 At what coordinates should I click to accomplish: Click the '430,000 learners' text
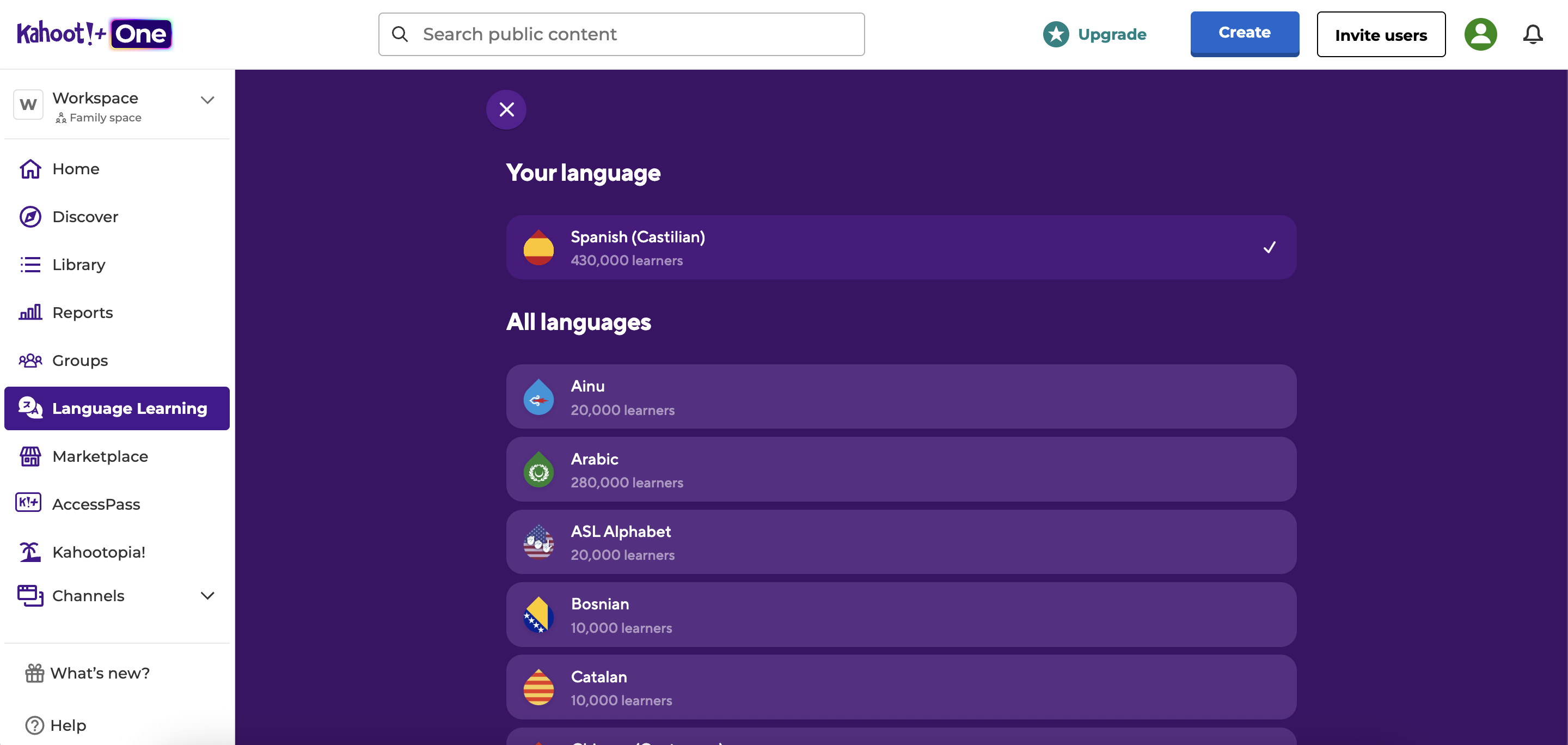pos(626,260)
